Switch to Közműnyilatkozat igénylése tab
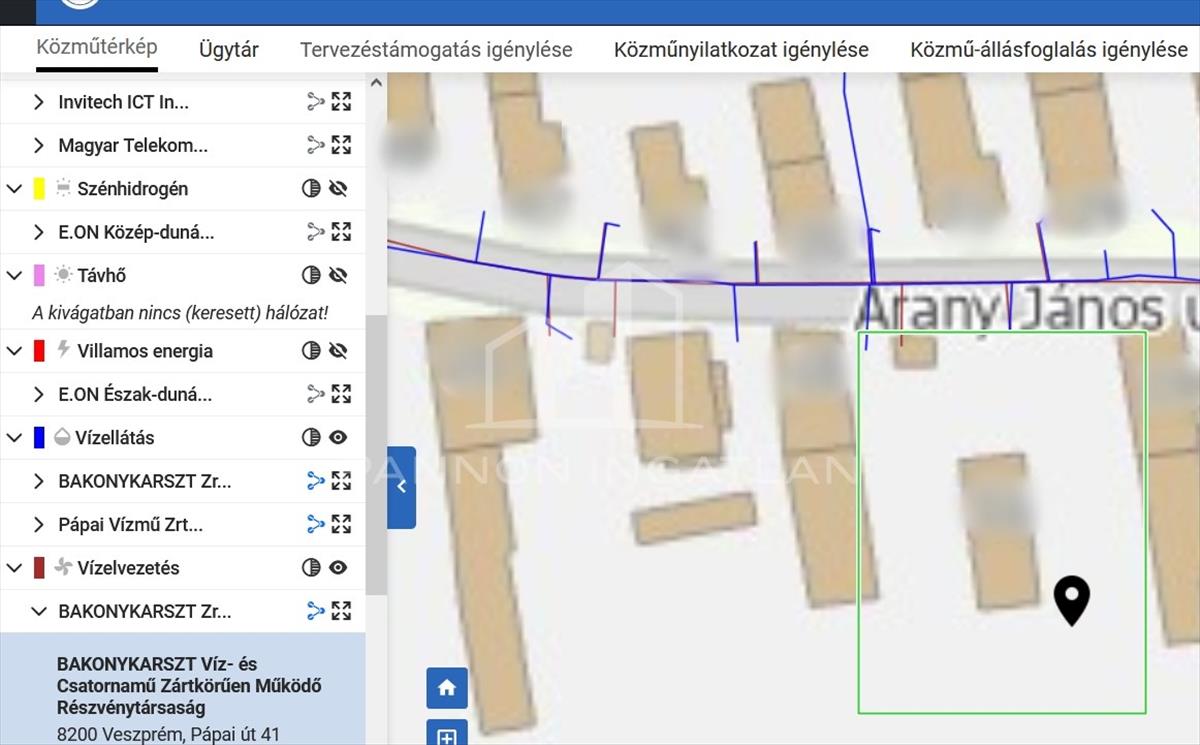 coord(741,50)
